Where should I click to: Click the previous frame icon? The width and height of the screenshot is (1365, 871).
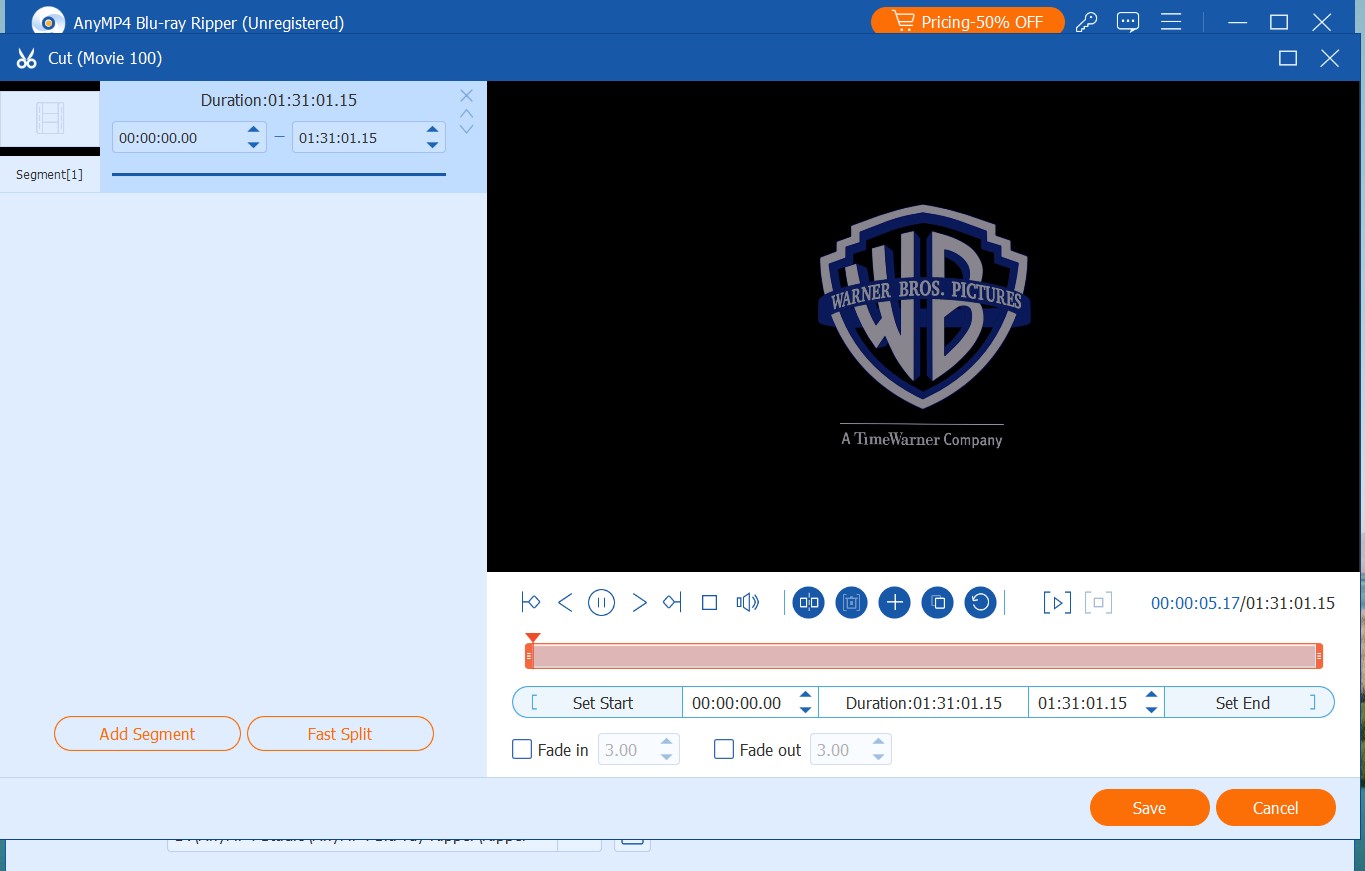565,602
